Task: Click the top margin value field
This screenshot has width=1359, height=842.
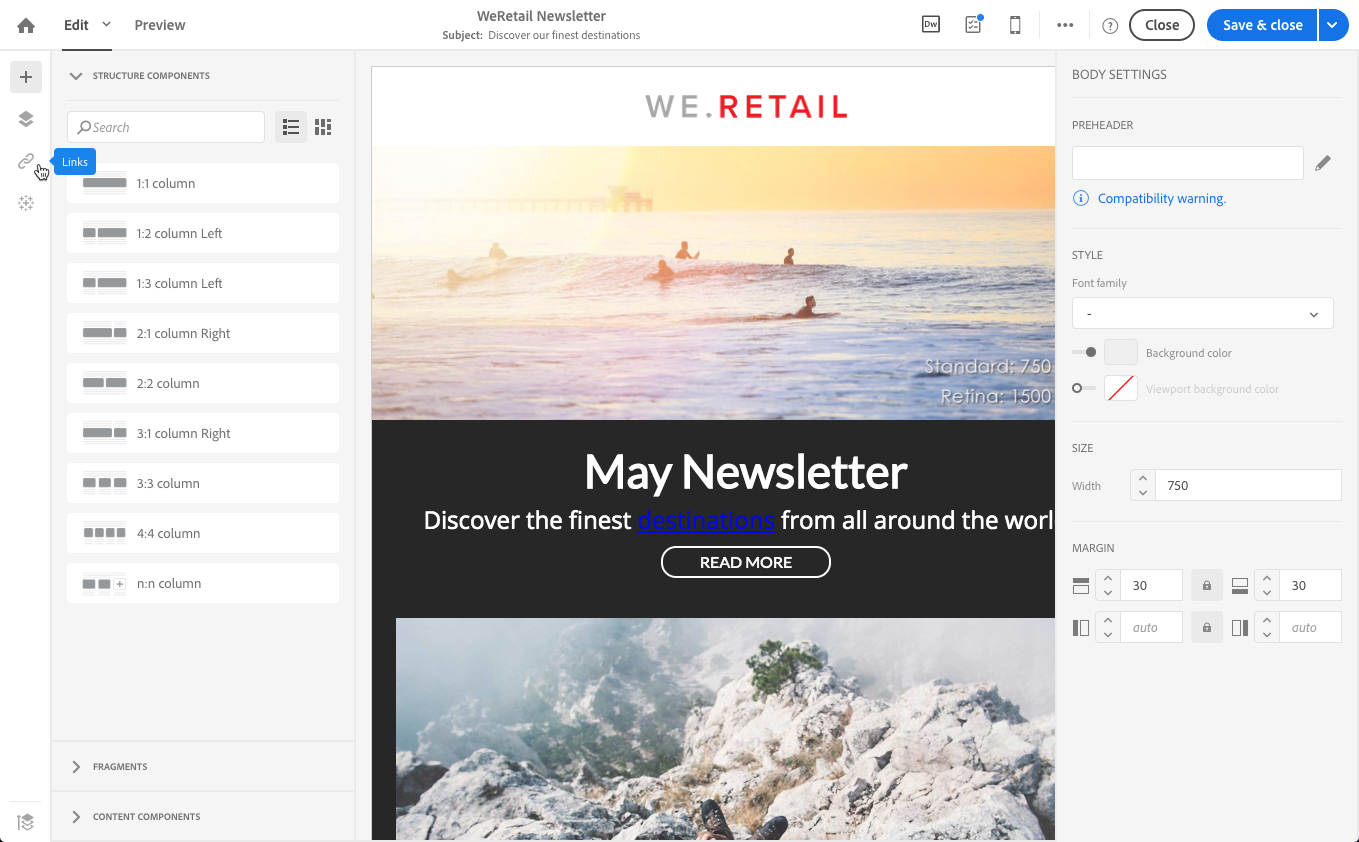Action: (1151, 585)
